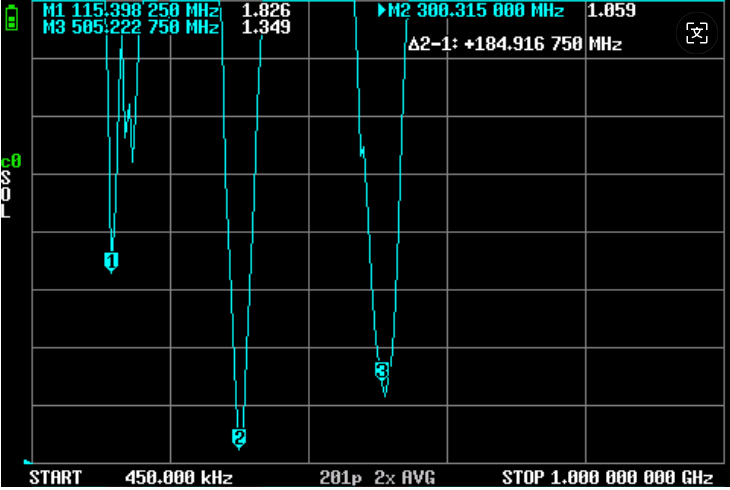The width and height of the screenshot is (730, 490).
Task: Tap the M2 300.315 000 MHz readout
Action: [476, 11]
